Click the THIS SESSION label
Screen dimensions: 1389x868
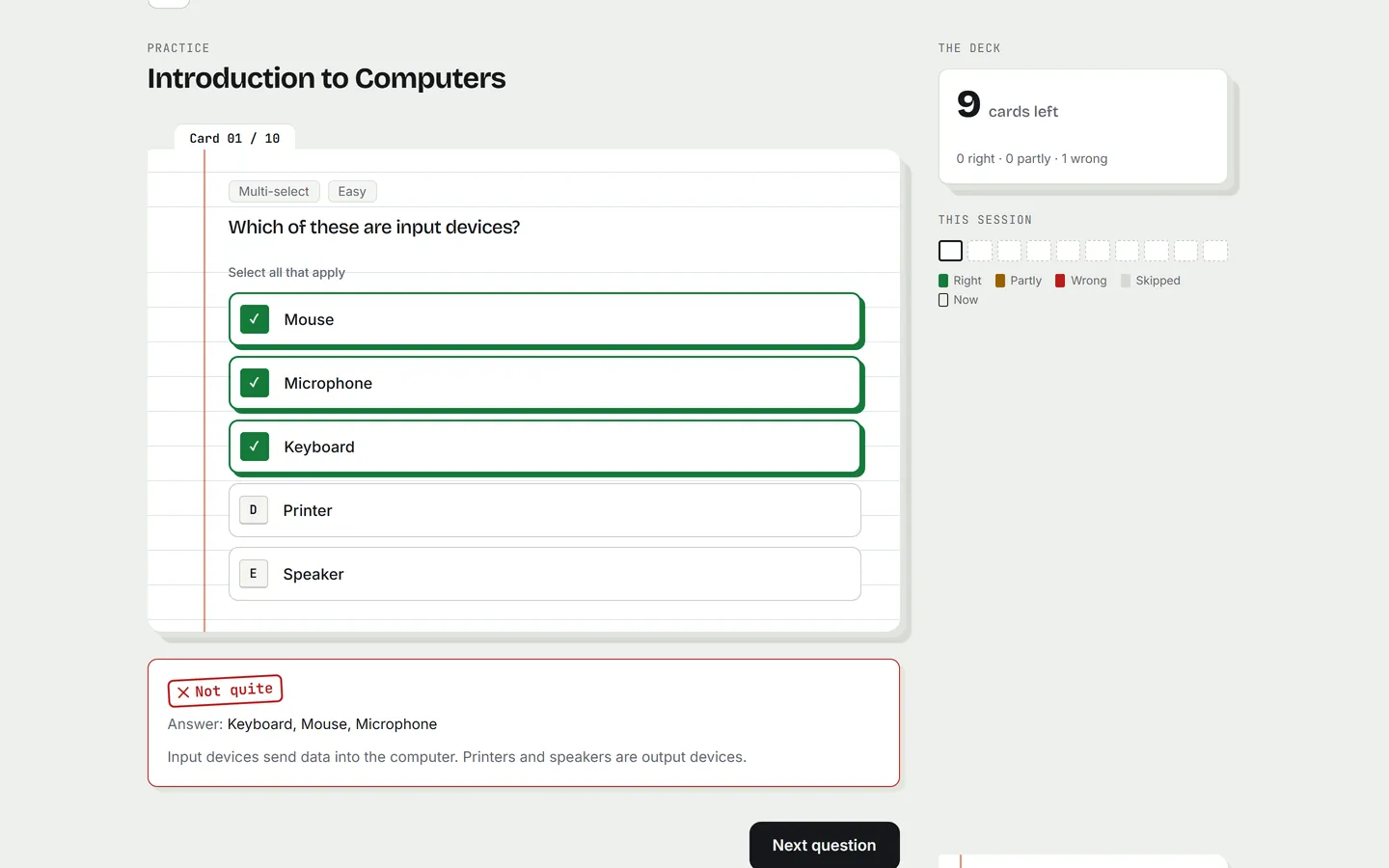(985, 220)
